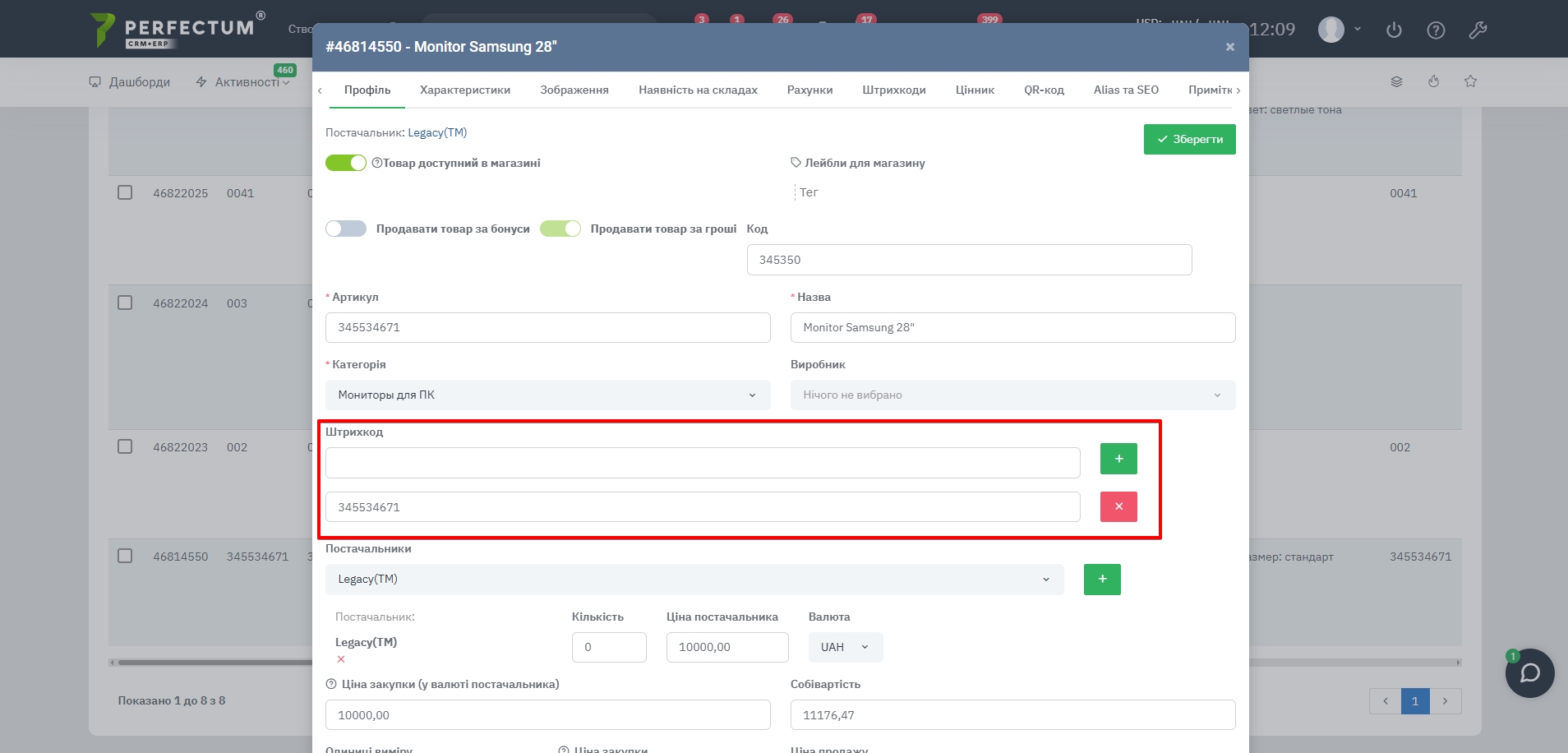The image size is (1568, 753).
Task: Click the wrench settings icon
Action: [1478, 30]
